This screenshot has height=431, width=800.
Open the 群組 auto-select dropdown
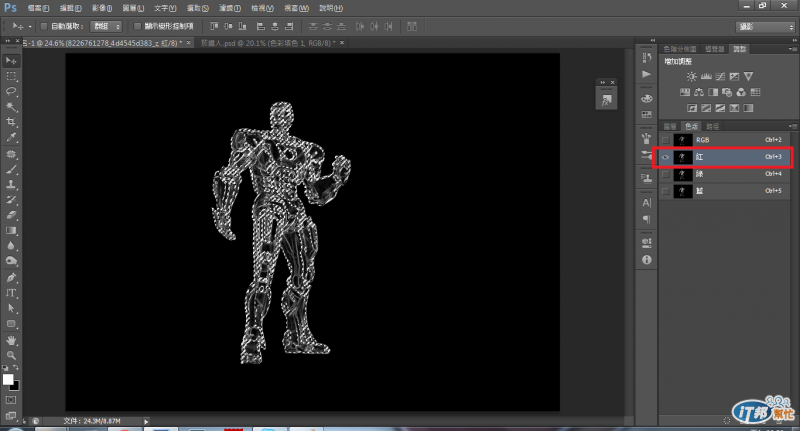tap(106, 25)
